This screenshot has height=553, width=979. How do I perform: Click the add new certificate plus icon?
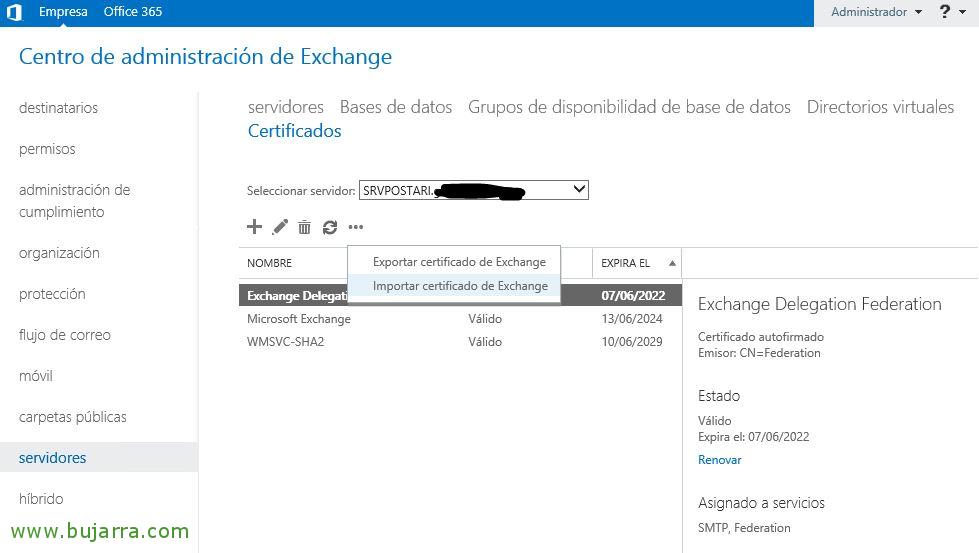(254, 227)
